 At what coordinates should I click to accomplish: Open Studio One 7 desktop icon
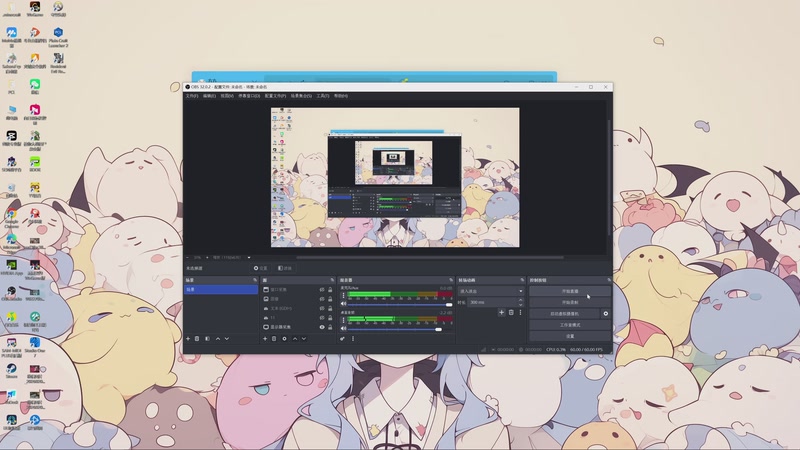35,345
